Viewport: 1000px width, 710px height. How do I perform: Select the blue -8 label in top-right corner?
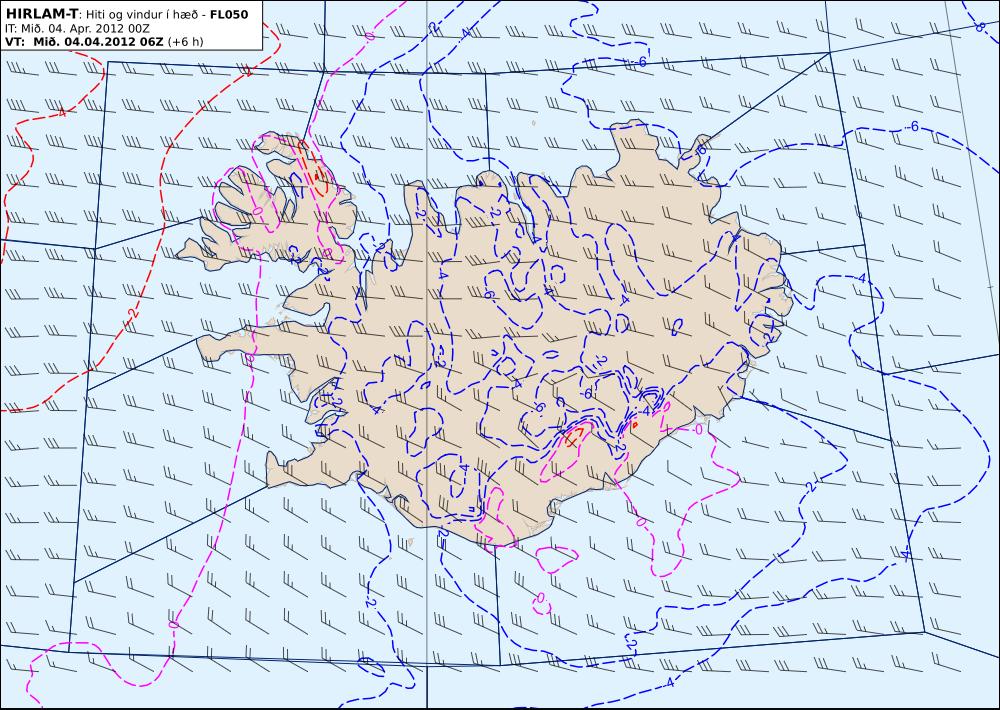point(979,26)
